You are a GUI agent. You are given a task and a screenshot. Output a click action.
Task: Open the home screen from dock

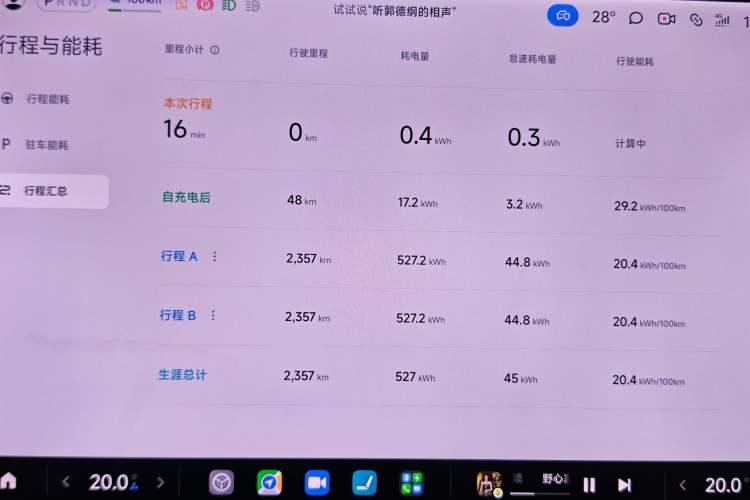pos(9,480)
